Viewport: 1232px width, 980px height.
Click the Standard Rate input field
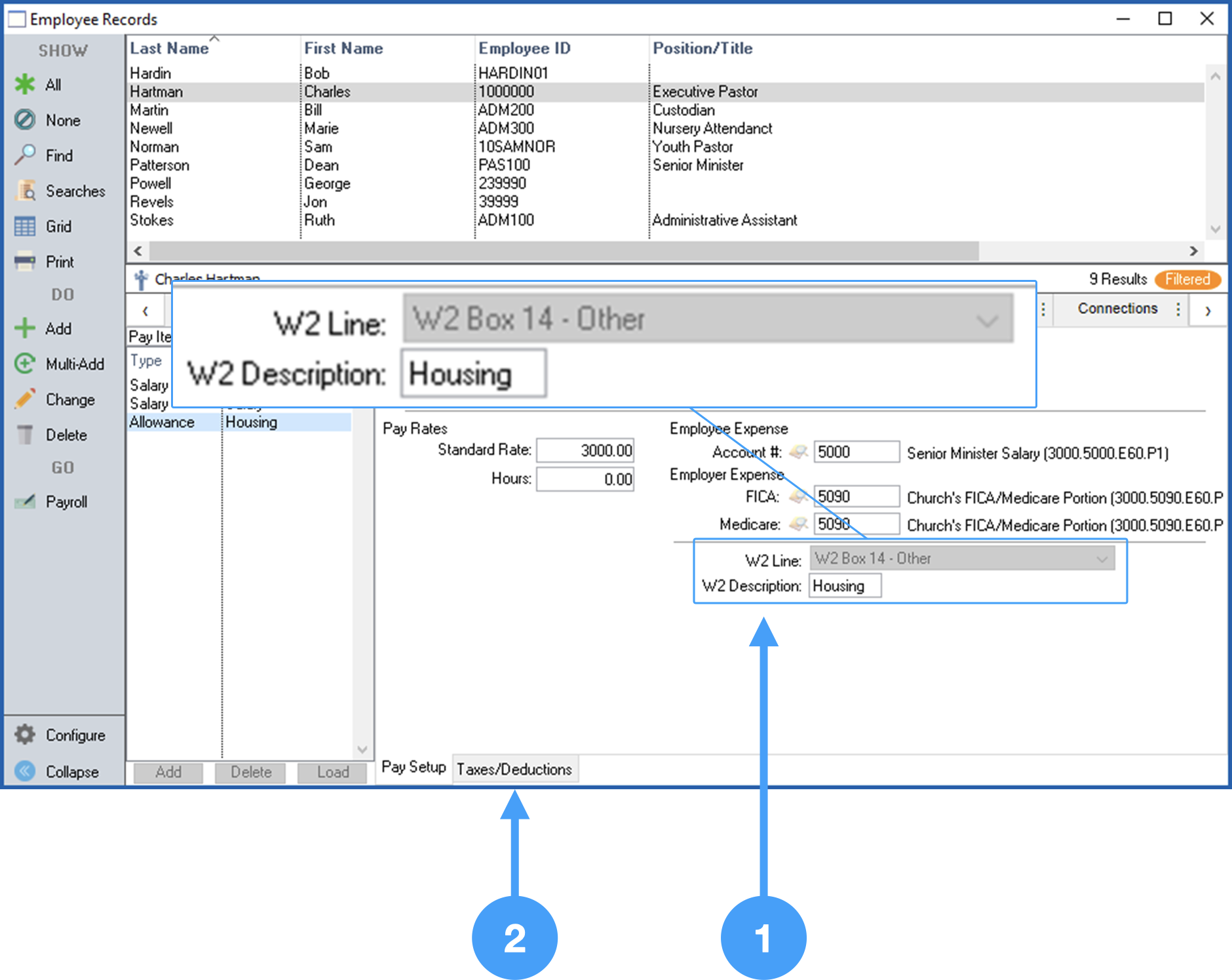pyautogui.click(x=585, y=450)
